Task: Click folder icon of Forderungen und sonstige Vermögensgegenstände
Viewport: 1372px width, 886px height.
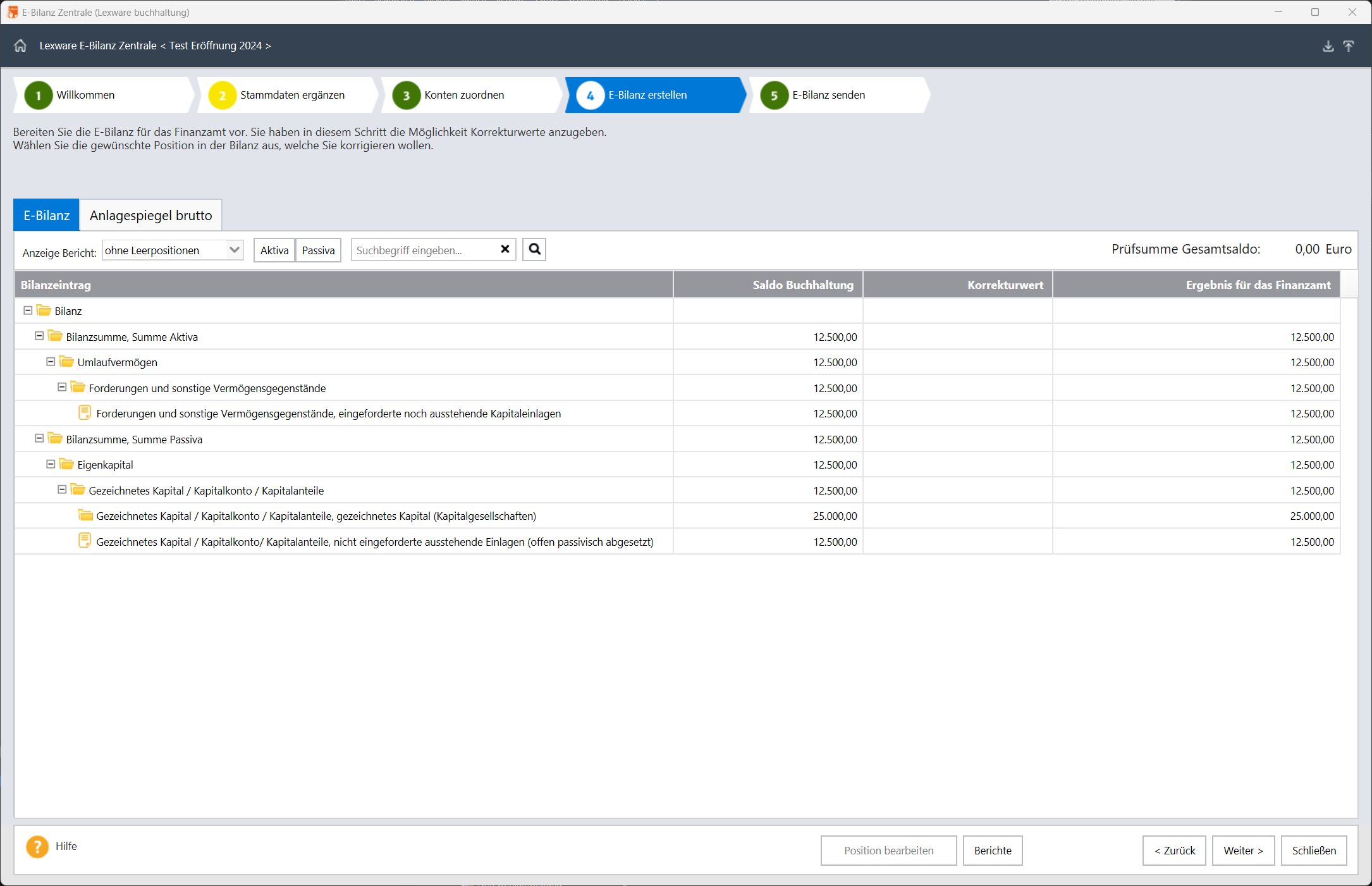Action: coord(78,387)
